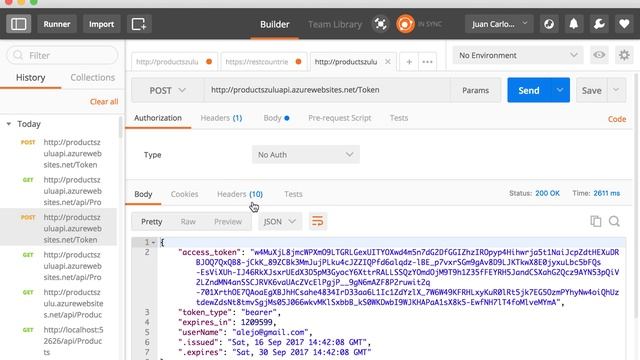Open new window icon beside Import
The image size is (640, 360).
pyautogui.click(x=139, y=24)
